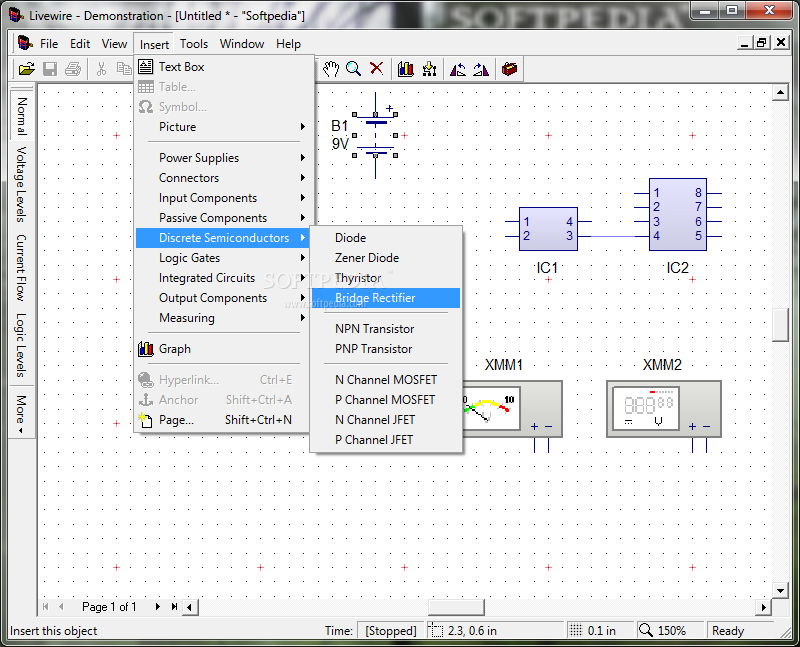Insert a P Channel JFET
Image resolution: width=800 pixels, height=647 pixels.
point(386,440)
